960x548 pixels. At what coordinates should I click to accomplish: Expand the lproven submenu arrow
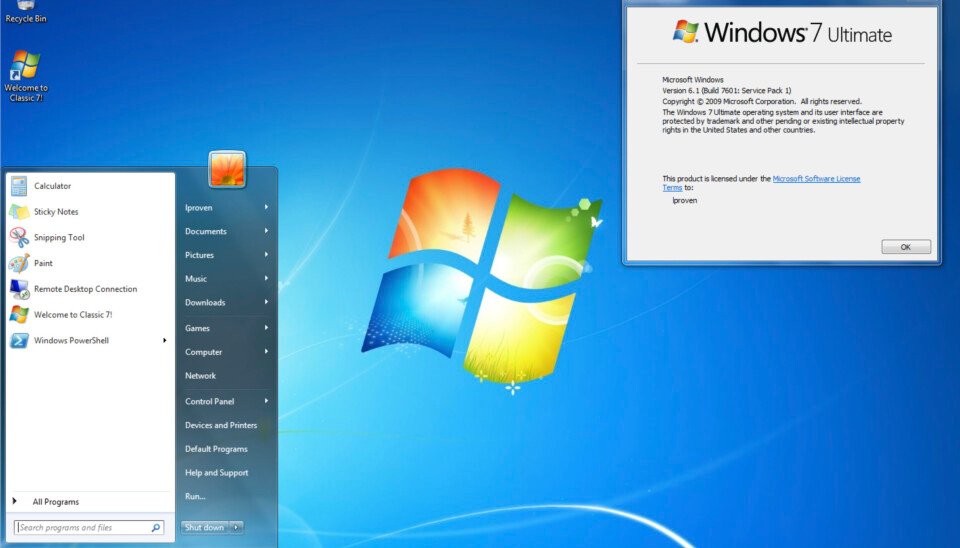266,207
